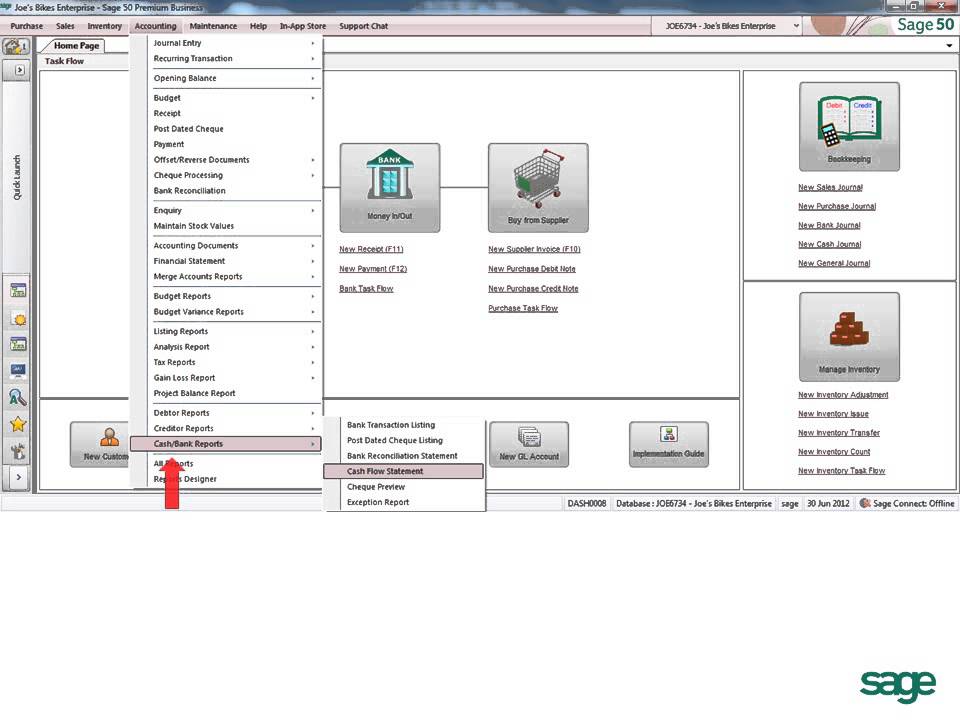960x720 pixels.
Task: Select Bank Reconciliation Statement
Action: (403, 456)
